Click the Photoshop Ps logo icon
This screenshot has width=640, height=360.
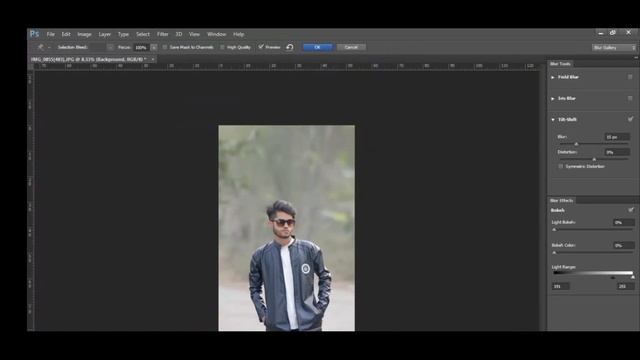click(x=35, y=34)
